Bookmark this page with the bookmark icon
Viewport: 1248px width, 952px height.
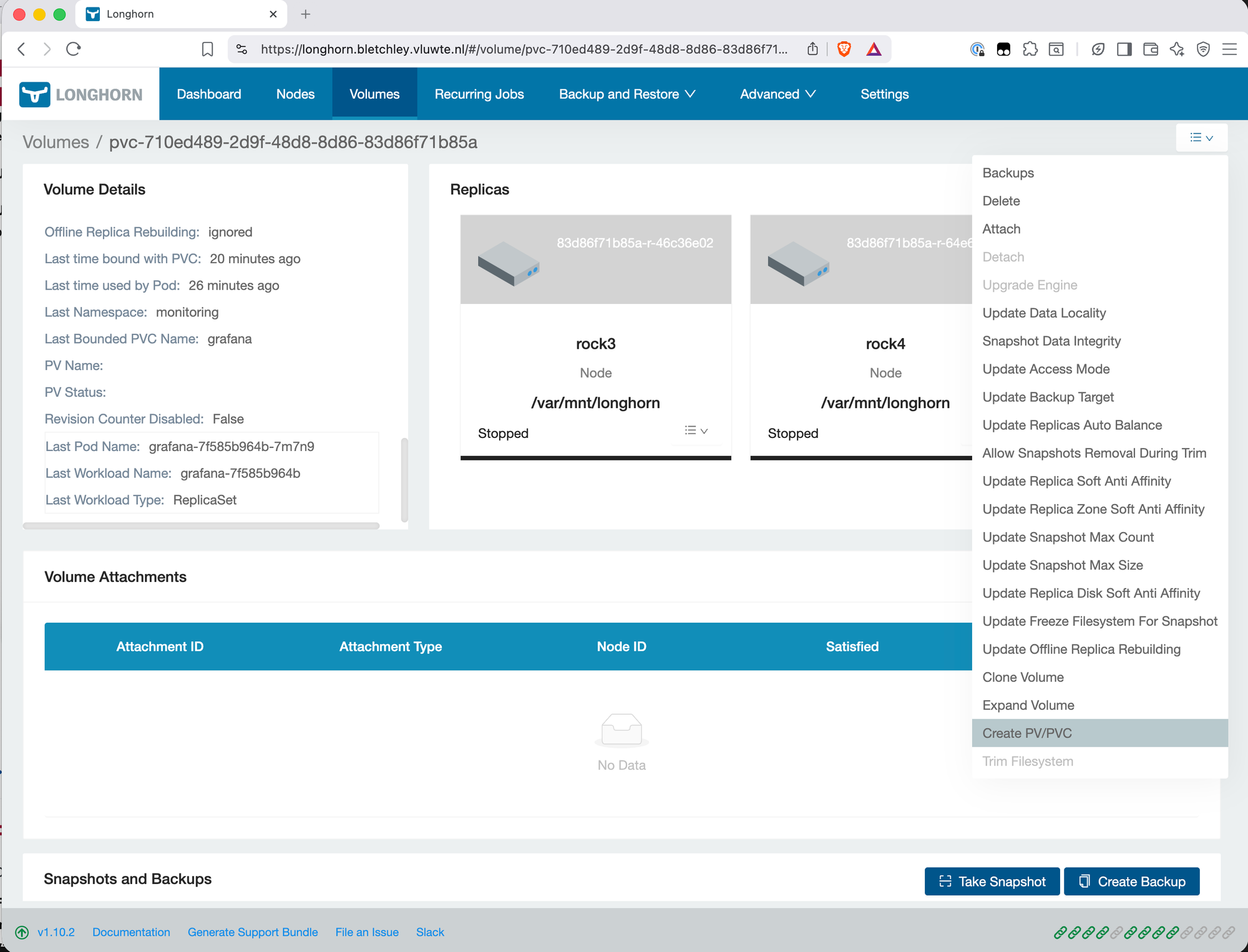(207, 49)
